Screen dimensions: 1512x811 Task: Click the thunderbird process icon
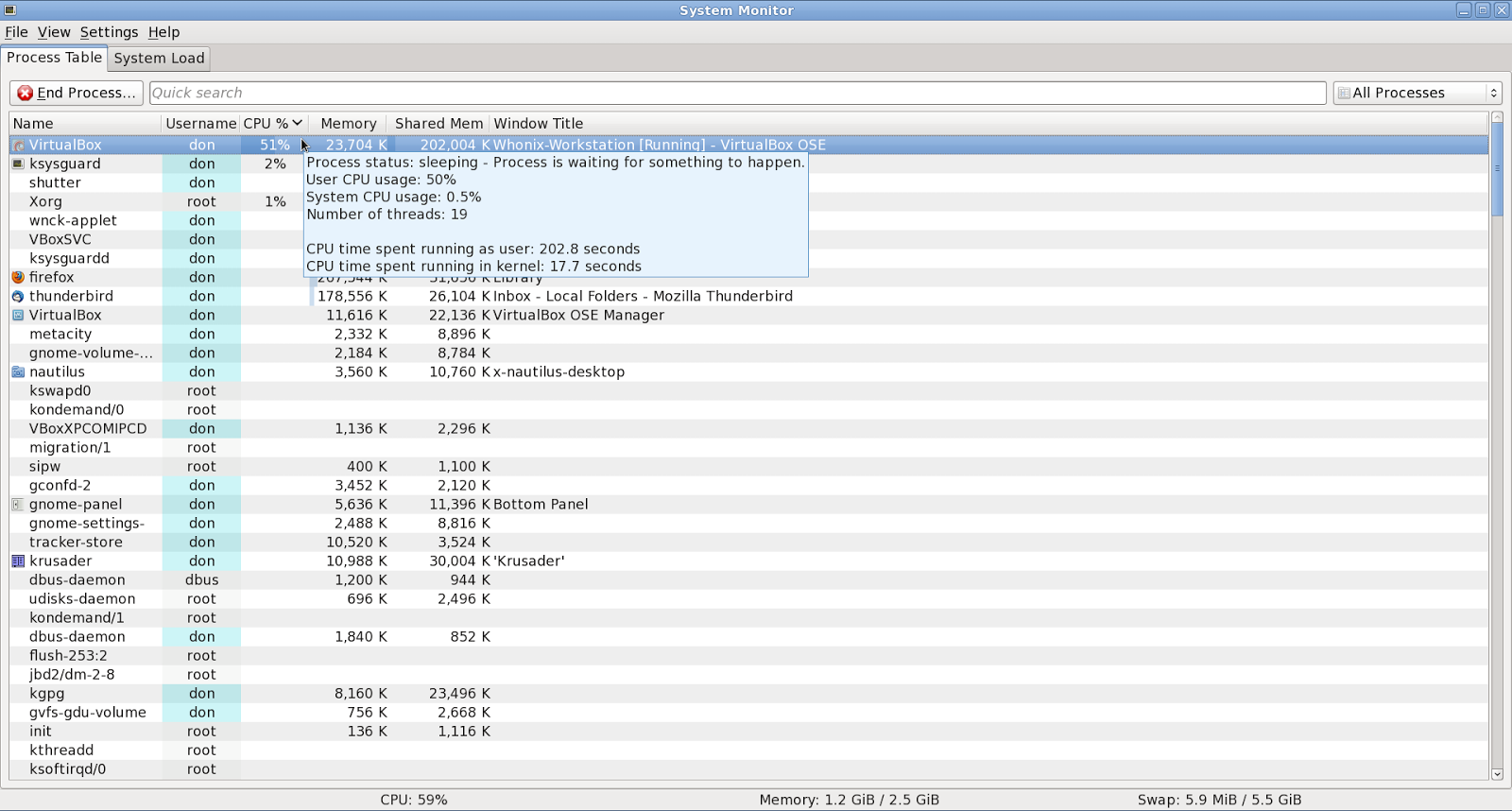click(18, 296)
